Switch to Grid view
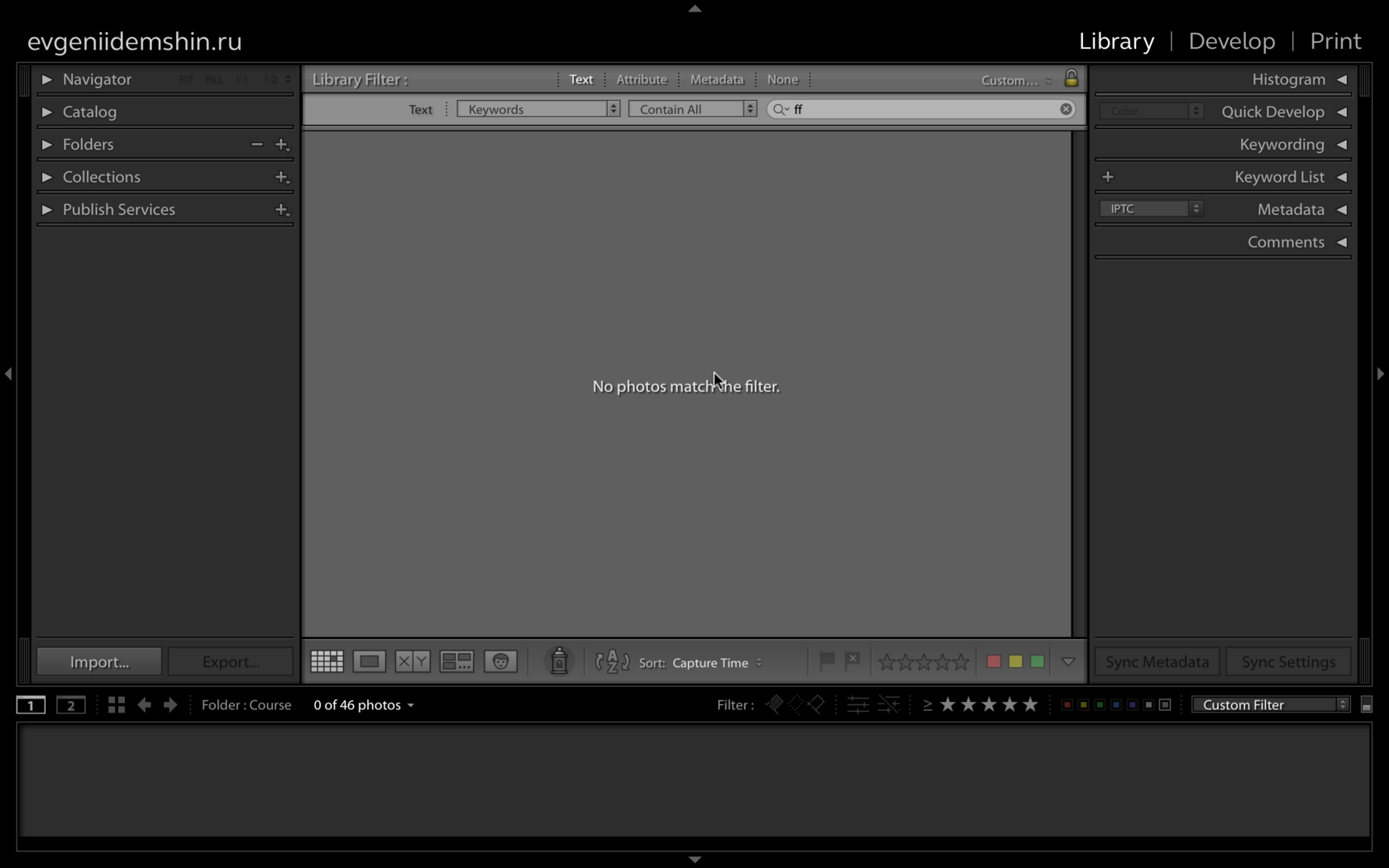Viewport: 1389px width, 868px height. coord(327,661)
